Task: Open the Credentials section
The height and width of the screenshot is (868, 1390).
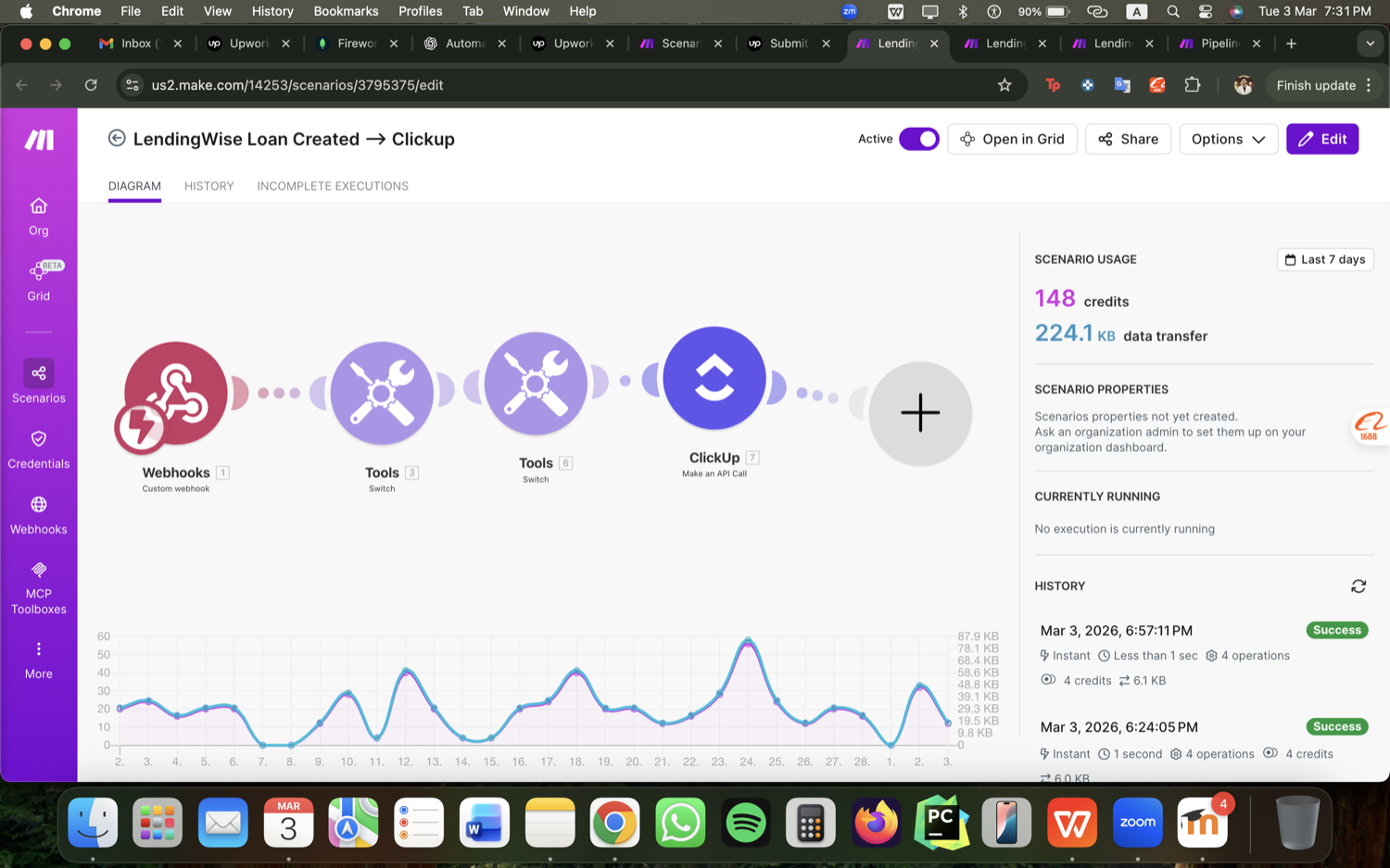Action: [38, 449]
